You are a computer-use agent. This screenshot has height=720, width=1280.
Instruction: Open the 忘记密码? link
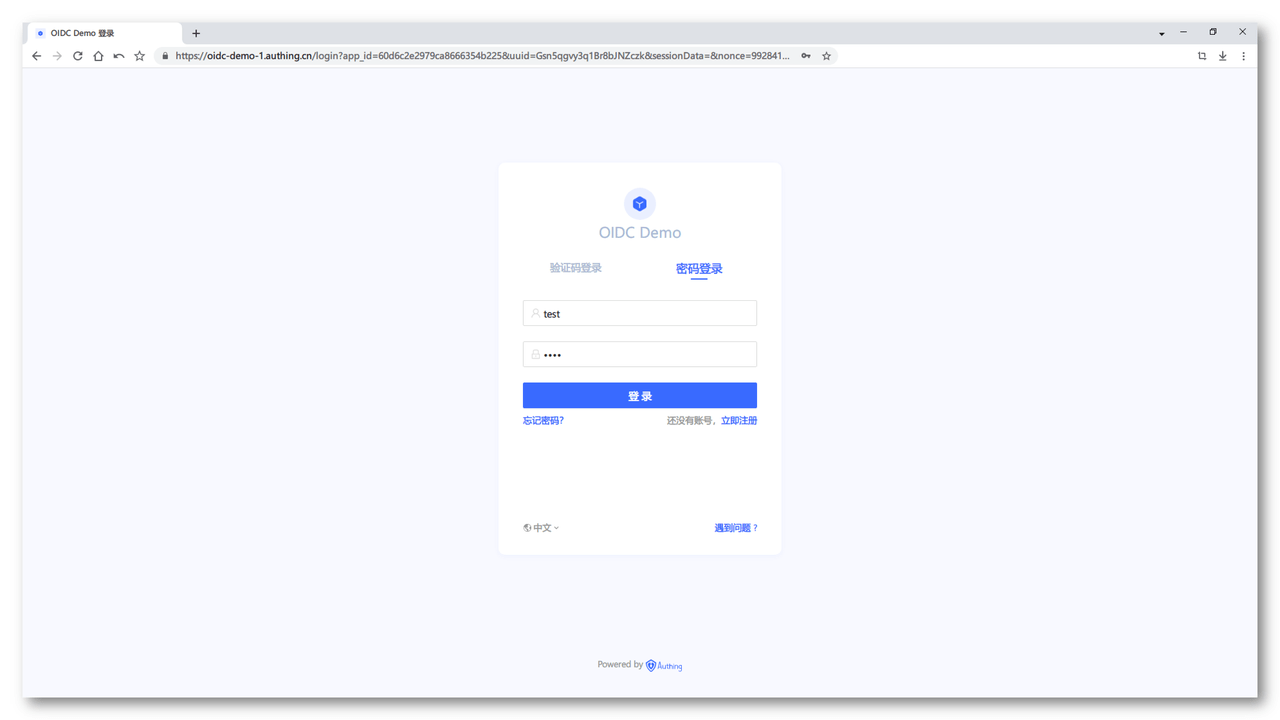tap(543, 421)
